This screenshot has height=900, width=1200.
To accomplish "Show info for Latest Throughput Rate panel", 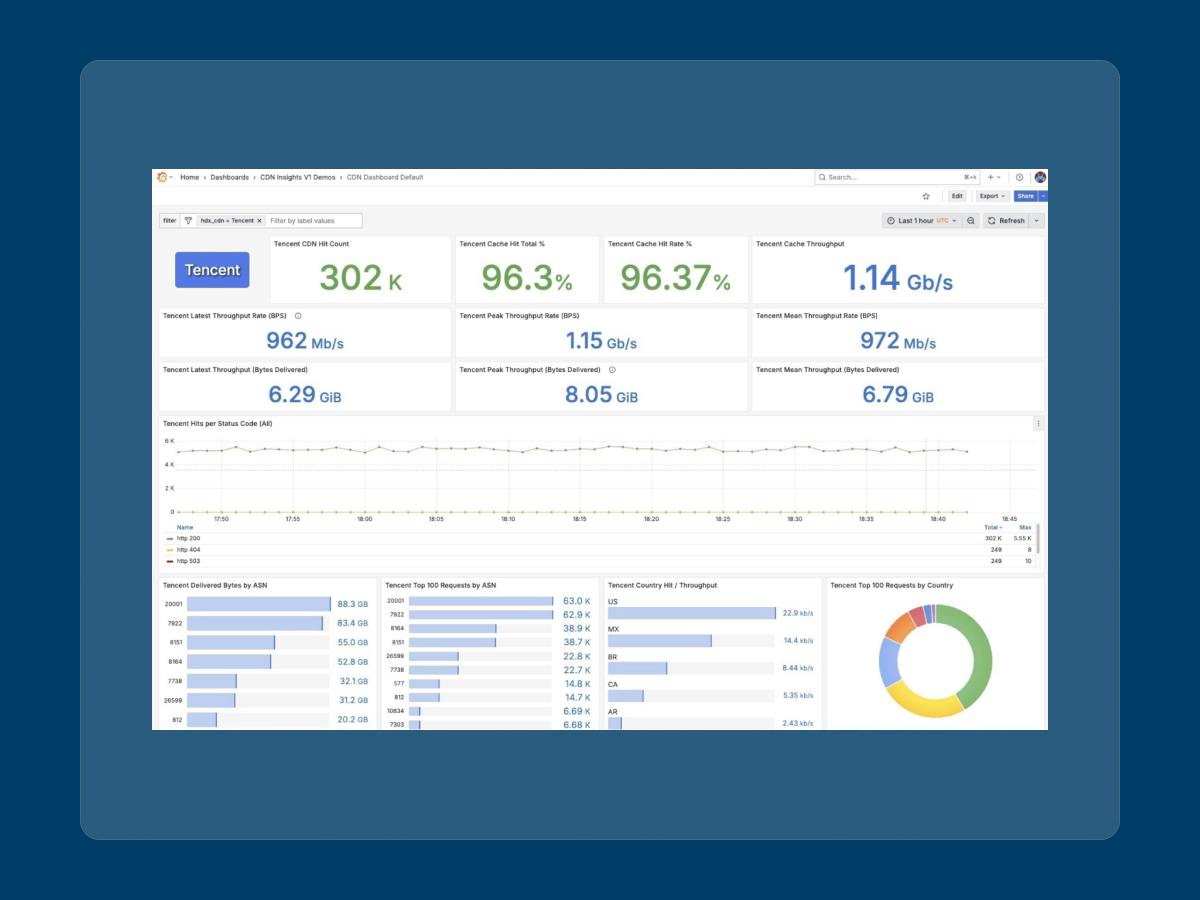I will pyautogui.click(x=298, y=316).
